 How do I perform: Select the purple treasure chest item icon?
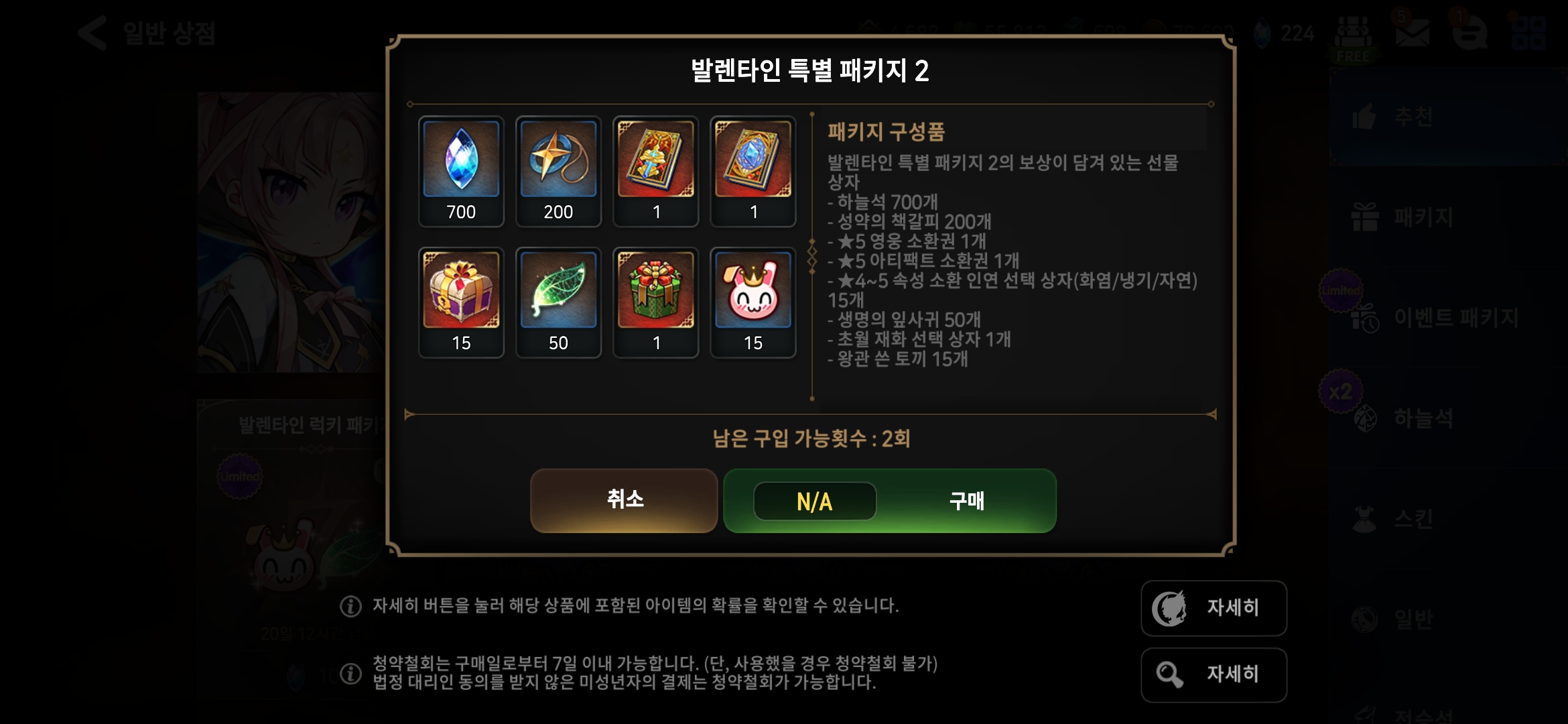click(461, 302)
